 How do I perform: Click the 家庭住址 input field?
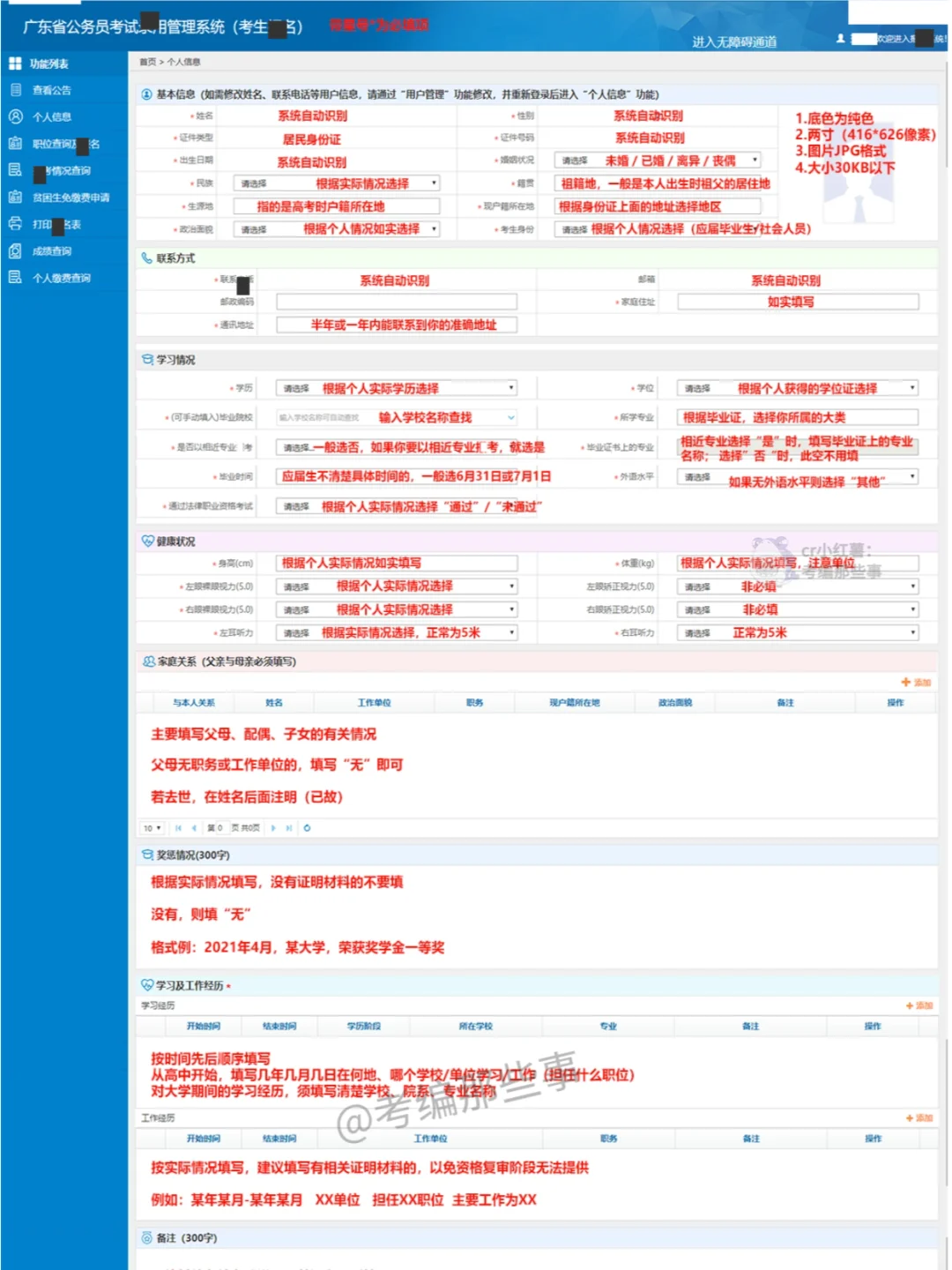click(798, 302)
